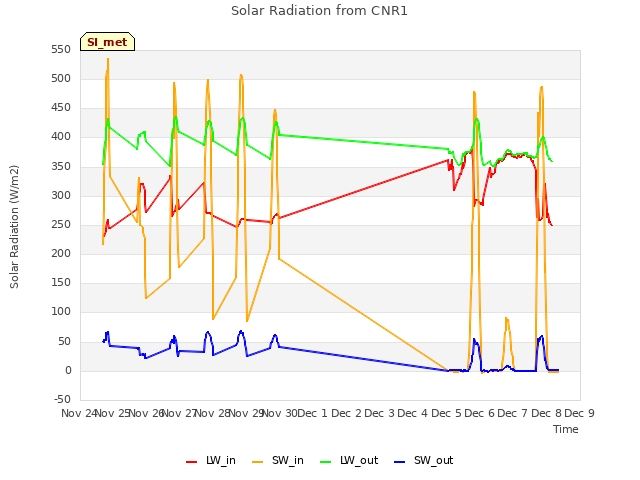Image resolution: width=640 pixels, height=480 pixels.
Task: Click the Dec 6 x-axis date label
Action: pyautogui.click(x=480, y=413)
